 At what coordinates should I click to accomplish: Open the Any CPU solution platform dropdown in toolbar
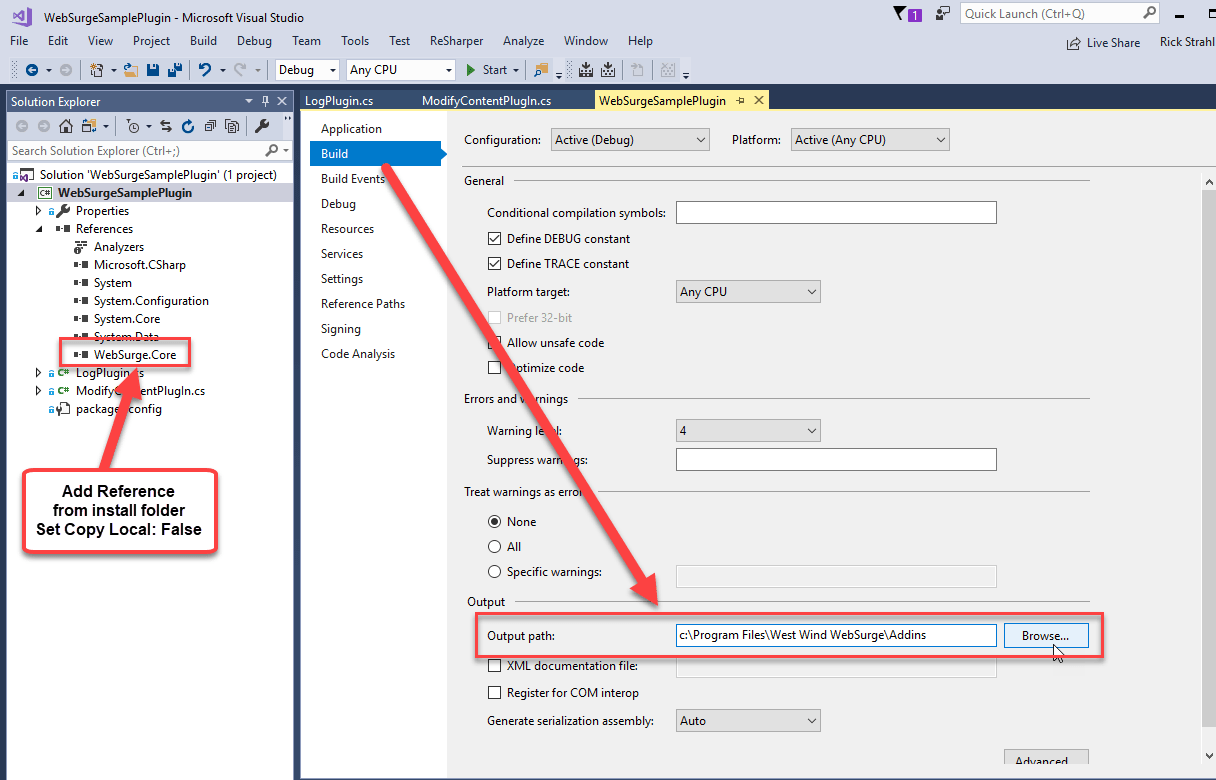pyautogui.click(x=401, y=70)
